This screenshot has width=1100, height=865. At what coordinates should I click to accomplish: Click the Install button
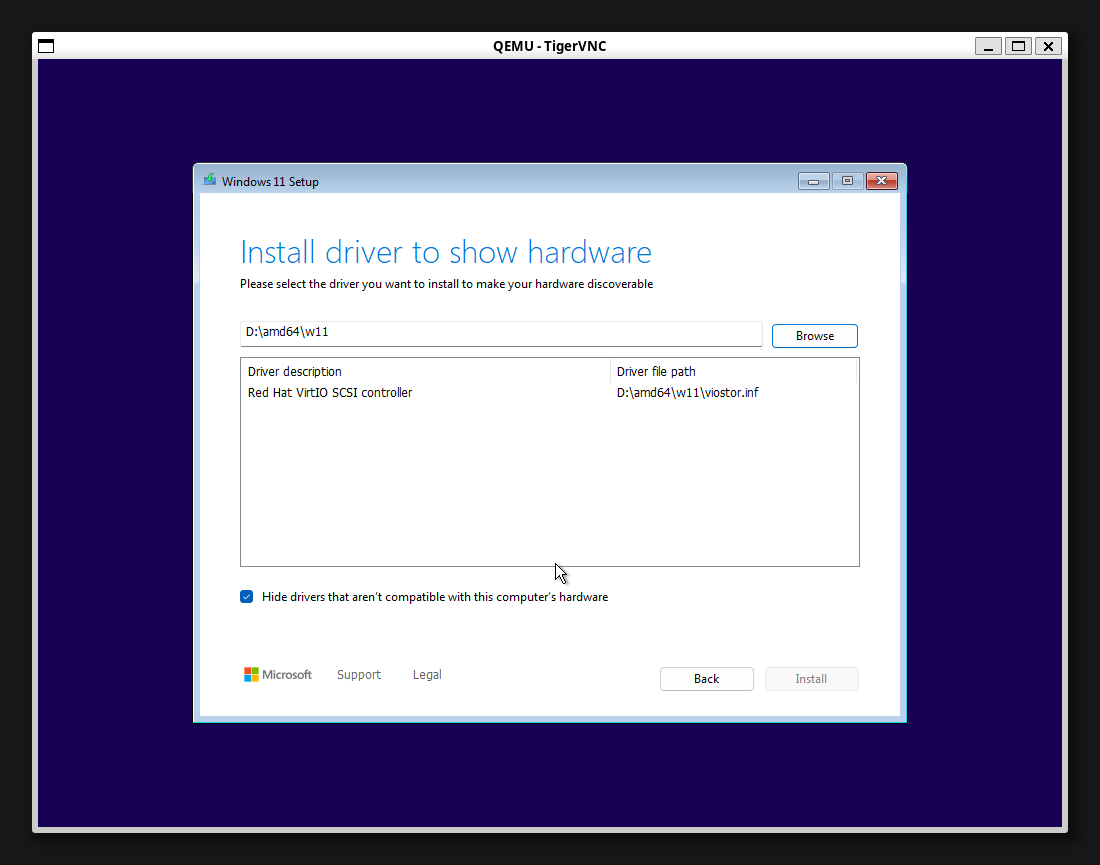coord(811,679)
